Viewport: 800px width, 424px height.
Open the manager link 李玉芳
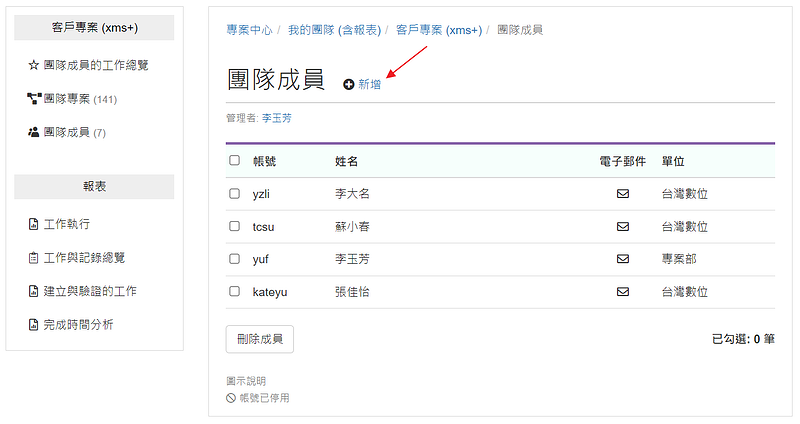[277, 118]
